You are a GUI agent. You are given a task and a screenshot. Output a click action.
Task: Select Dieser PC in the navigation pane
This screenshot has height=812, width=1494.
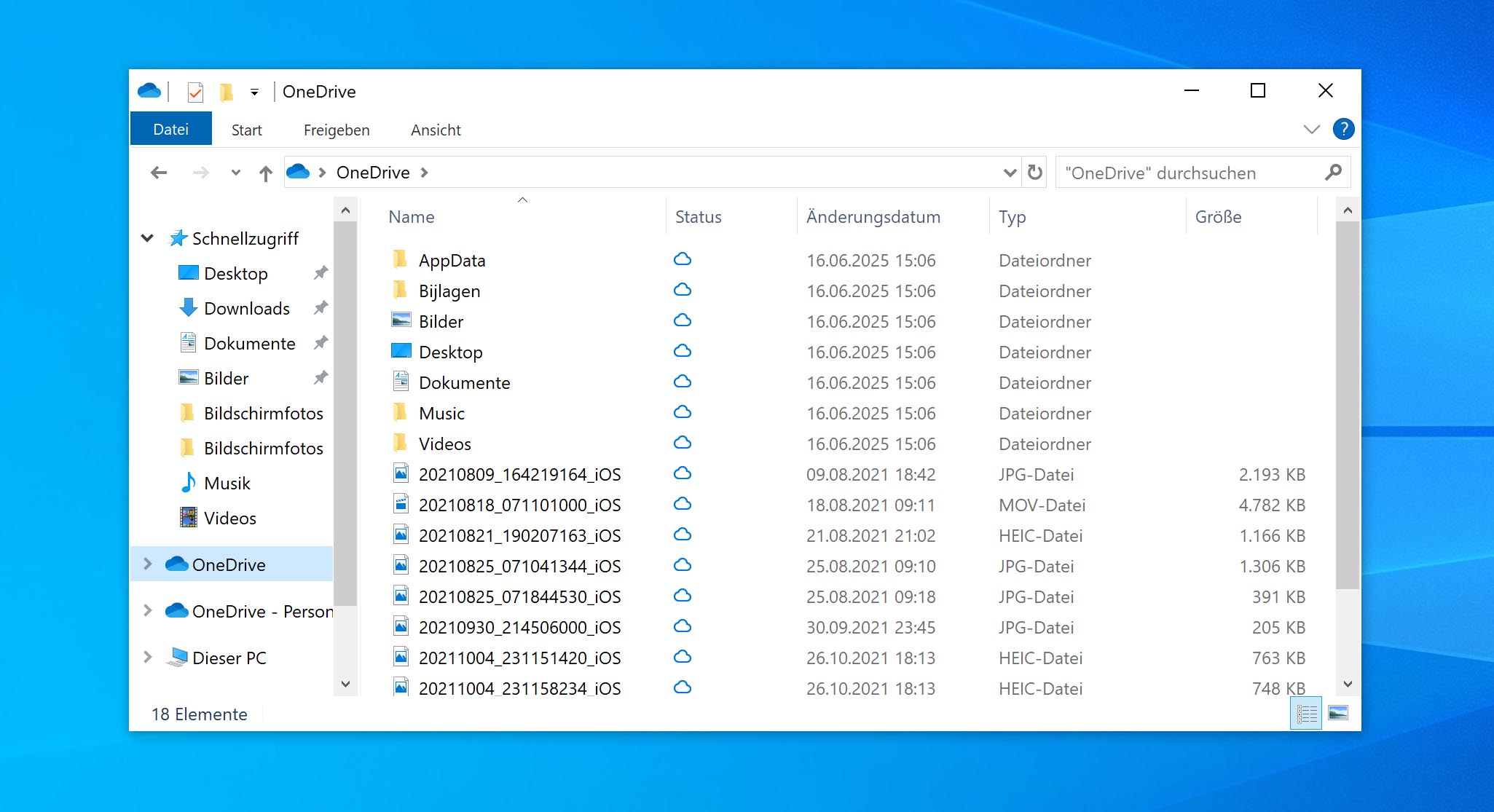[229, 658]
